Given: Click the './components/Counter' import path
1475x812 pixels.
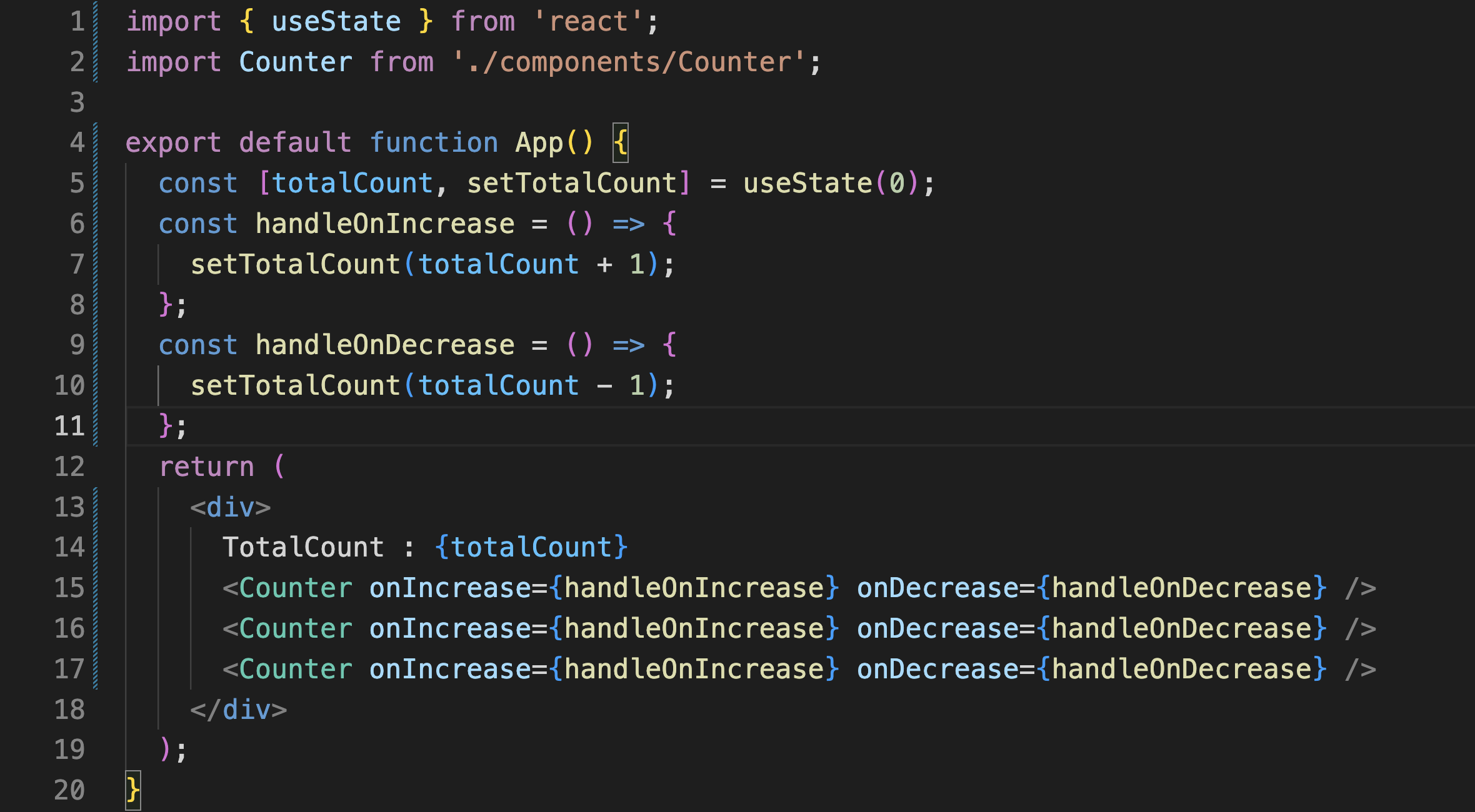Looking at the screenshot, I should pos(628,62).
